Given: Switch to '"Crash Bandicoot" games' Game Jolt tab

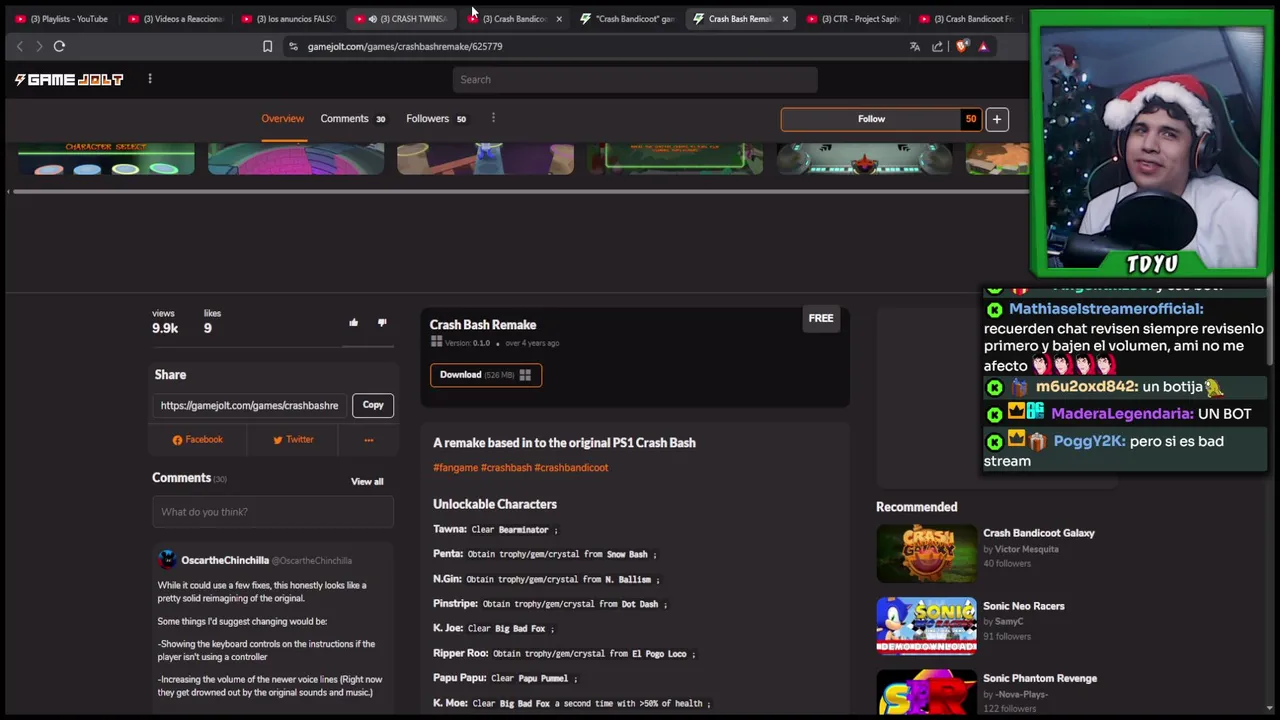Looking at the screenshot, I should (x=628, y=19).
